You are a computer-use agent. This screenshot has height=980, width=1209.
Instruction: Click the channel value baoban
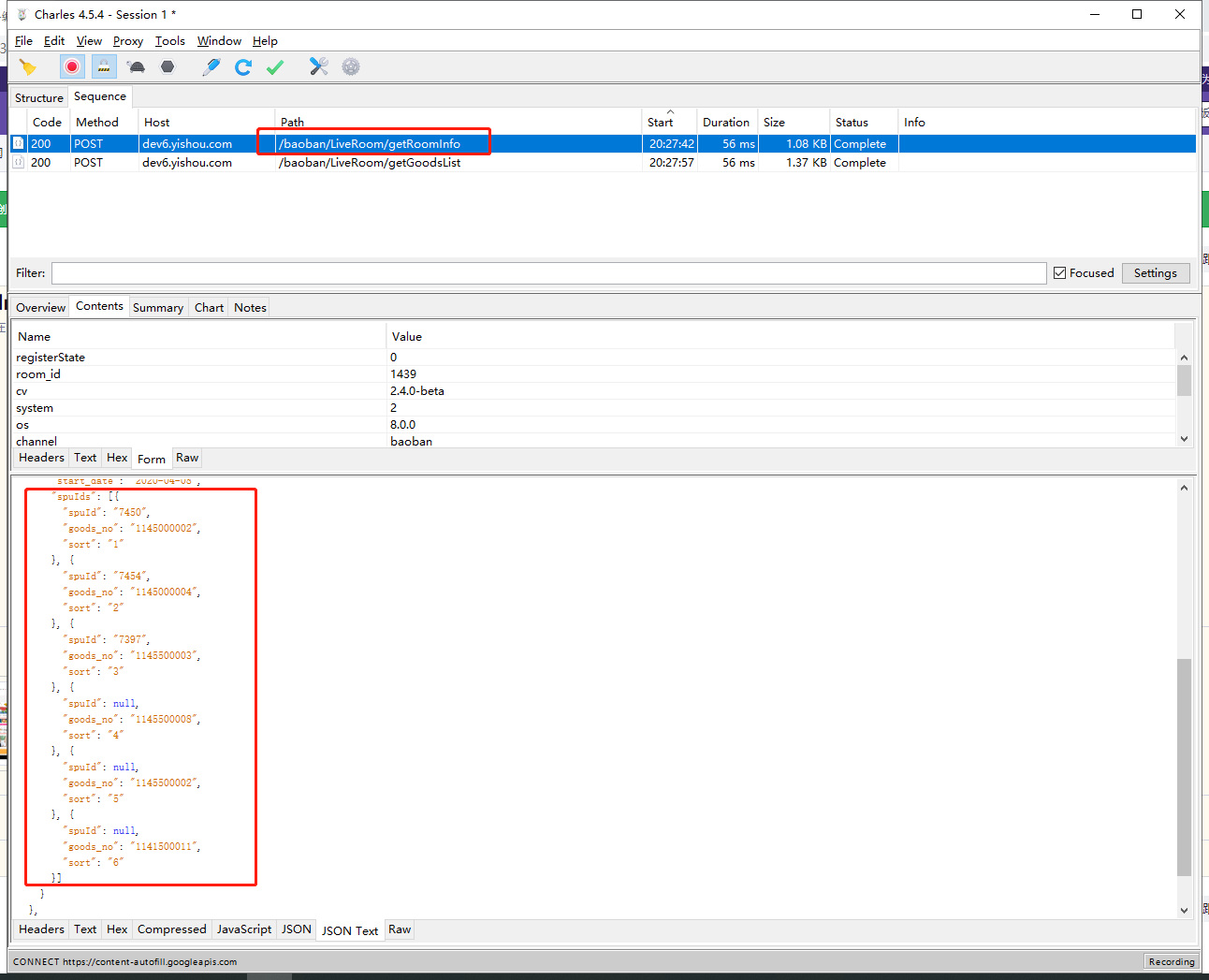[412, 442]
